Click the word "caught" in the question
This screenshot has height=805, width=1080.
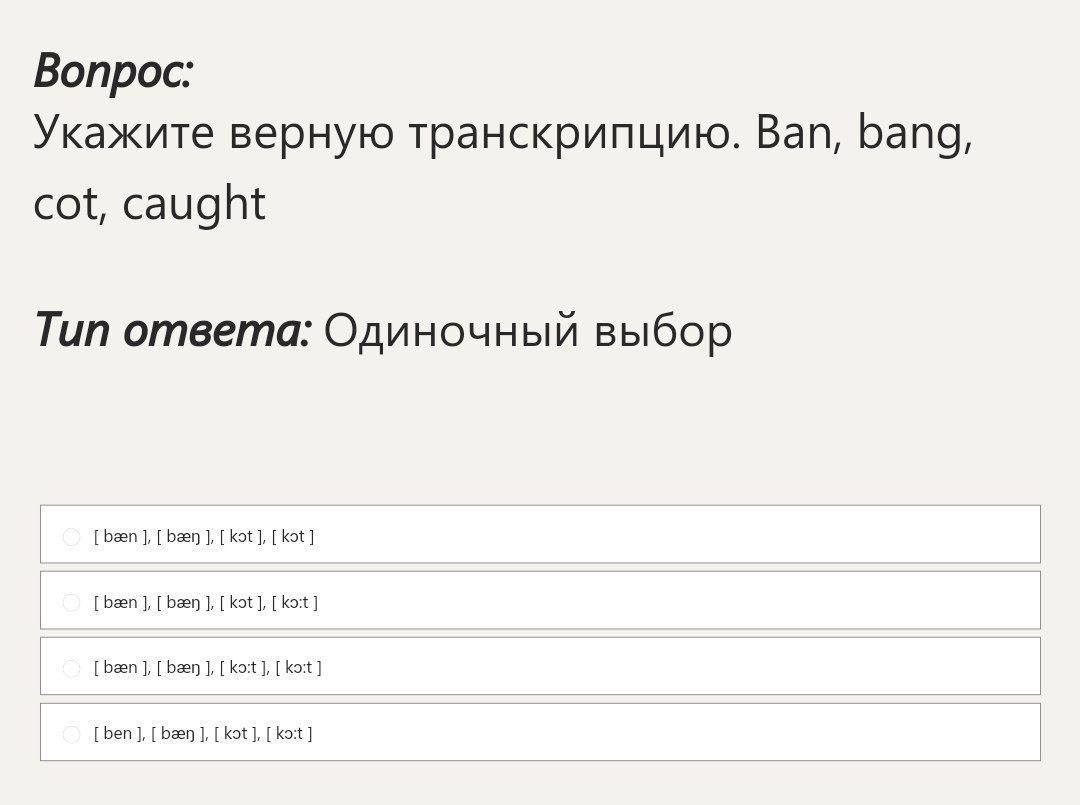[x=195, y=204]
